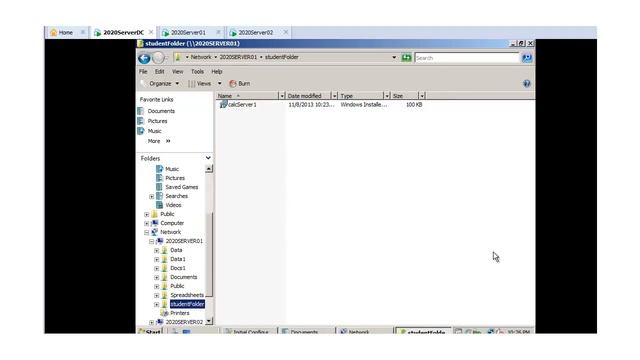Open the Views dropdown arrow
The width and height of the screenshot is (640, 360).
[x=220, y=84]
